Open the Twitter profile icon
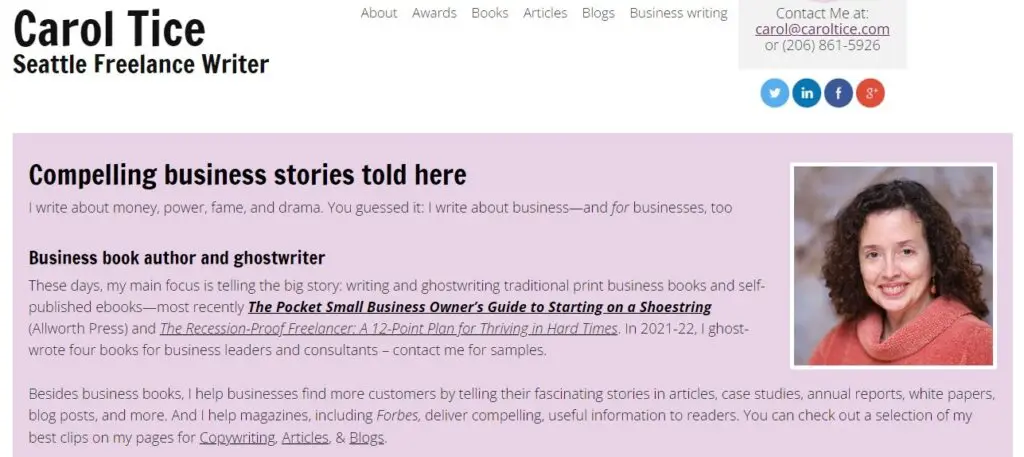Viewport: 1024px width, 457px height. point(775,93)
